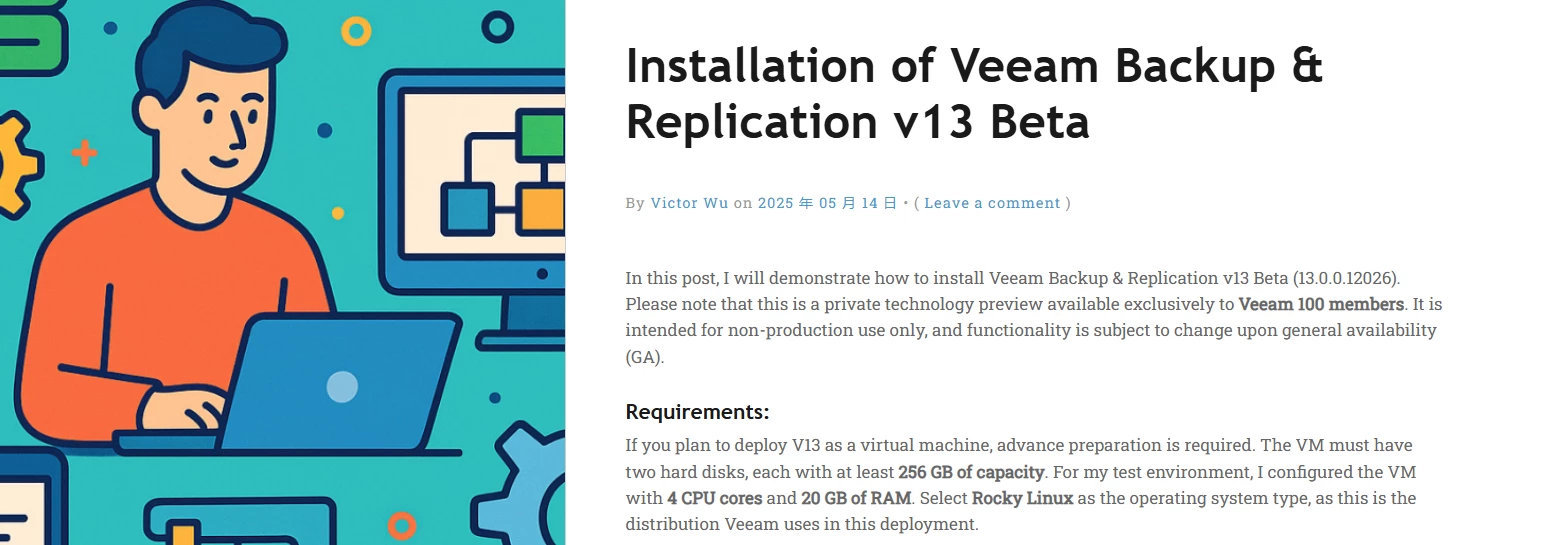Click the light blue gear at bottom right
Screen dimensions: 1544x545
[521, 488]
